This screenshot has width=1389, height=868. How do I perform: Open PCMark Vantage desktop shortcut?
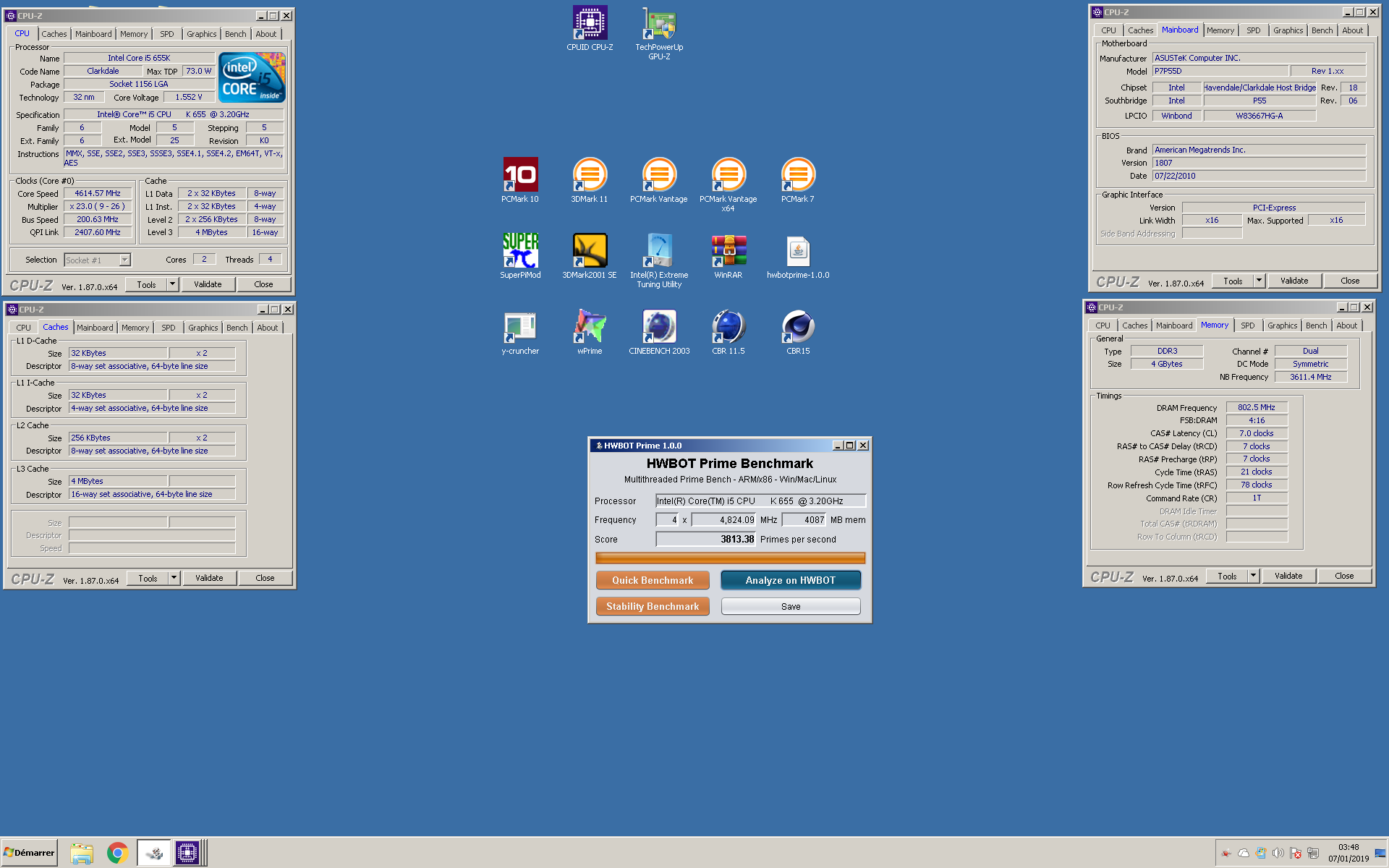[659, 180]
